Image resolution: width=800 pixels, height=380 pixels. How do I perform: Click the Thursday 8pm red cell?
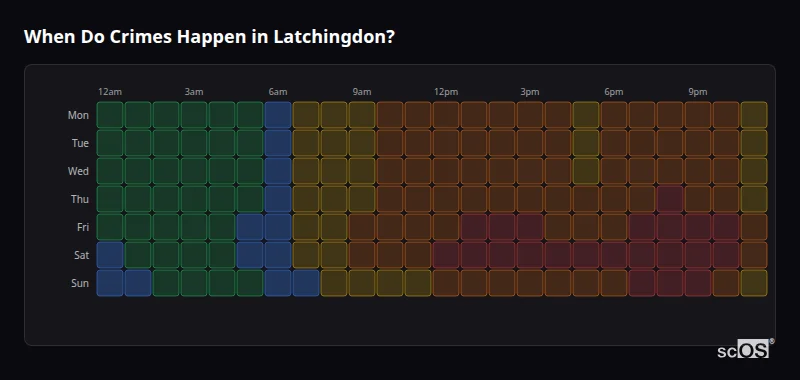tap(670, 199)
